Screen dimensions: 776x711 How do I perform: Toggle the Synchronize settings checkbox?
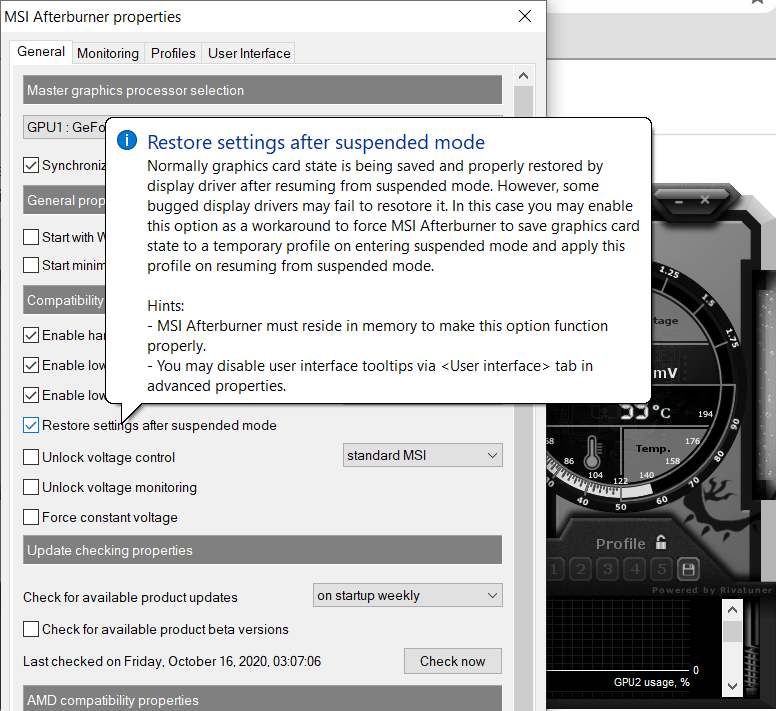click(x=31, y=165)
